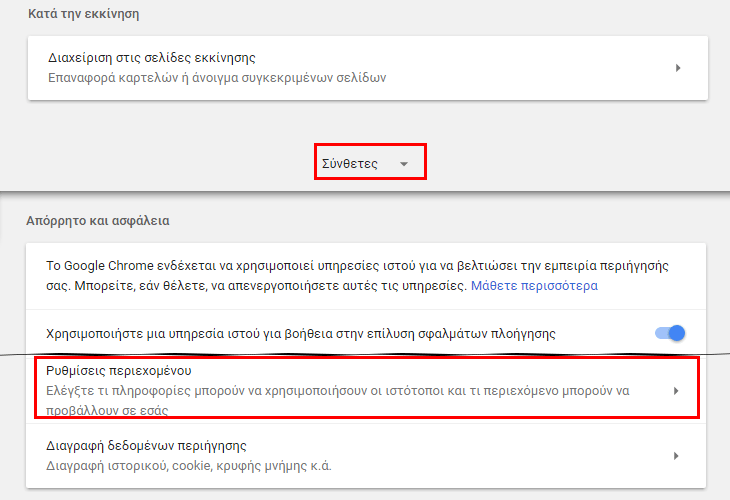Click the arrow icon beside Ρυθμίσεις περιεχομένου
Screen dimensions: 730x500
pos(676,390)
